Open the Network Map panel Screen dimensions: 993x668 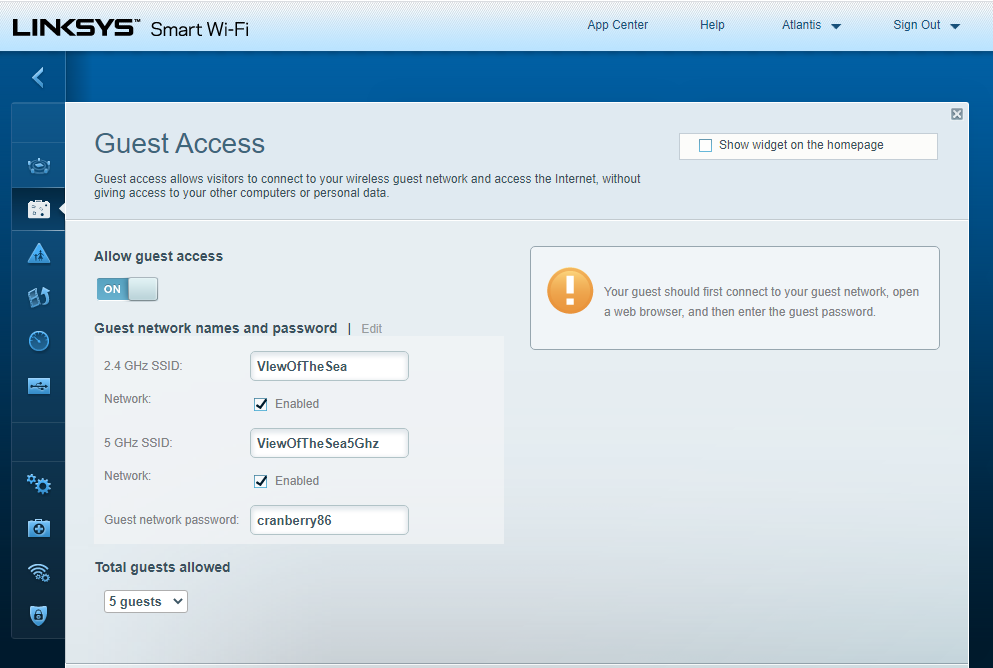[x=37, y=164]
